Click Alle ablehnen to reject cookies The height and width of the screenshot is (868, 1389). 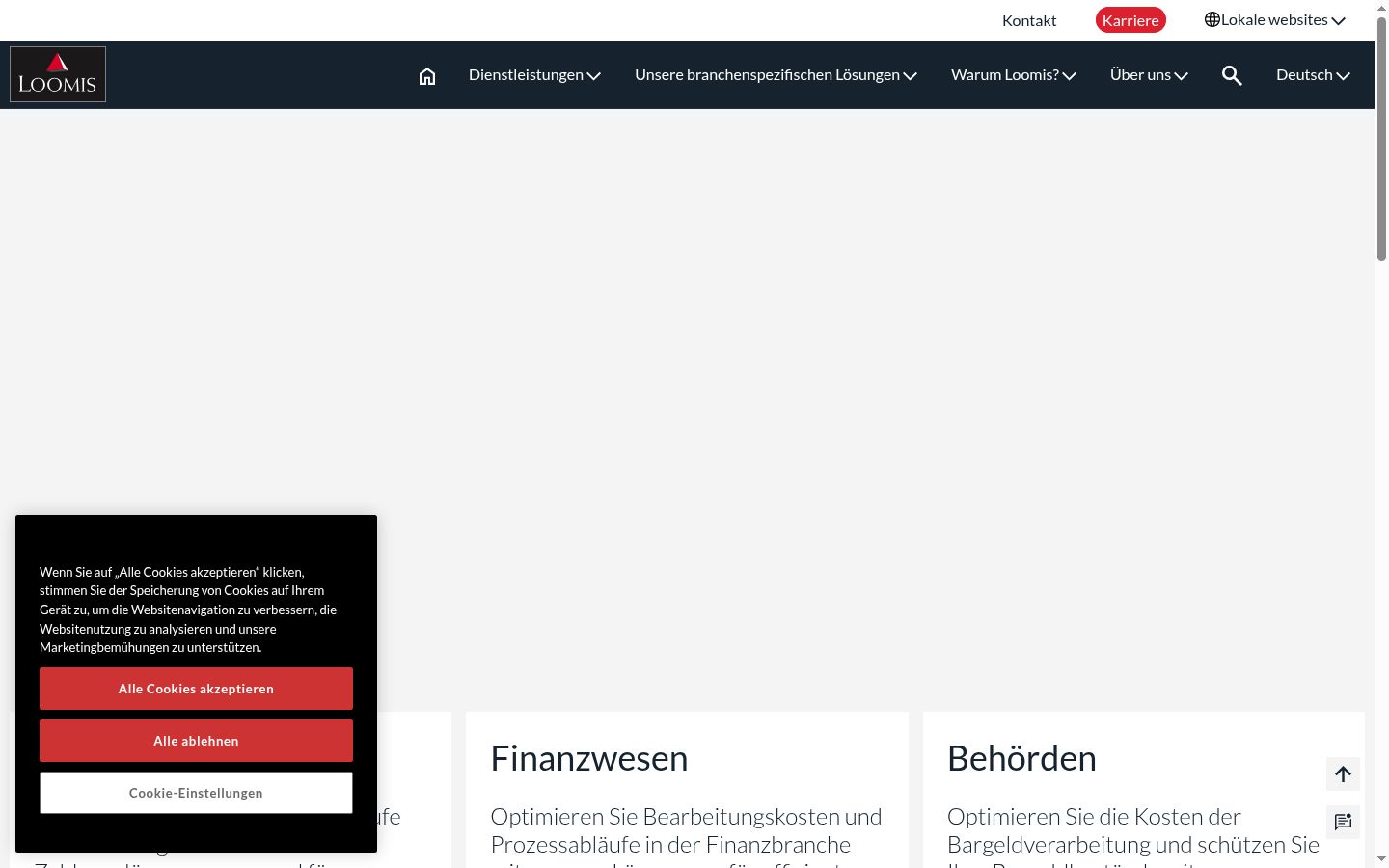click(196, 741)
